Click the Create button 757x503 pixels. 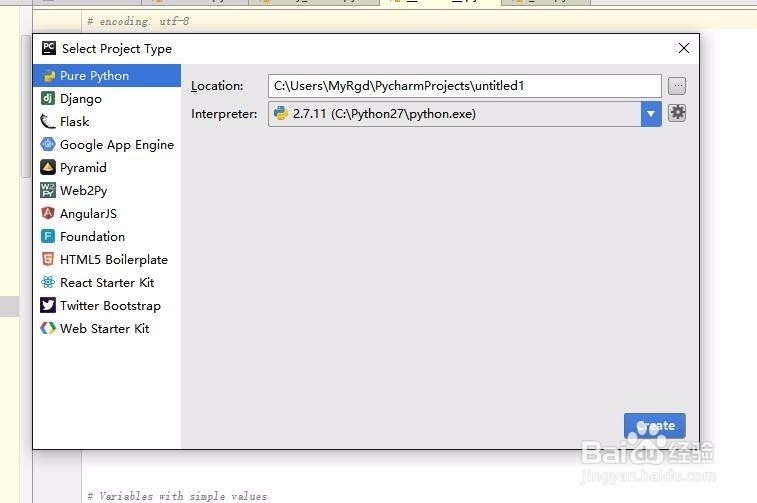[655, 426]
